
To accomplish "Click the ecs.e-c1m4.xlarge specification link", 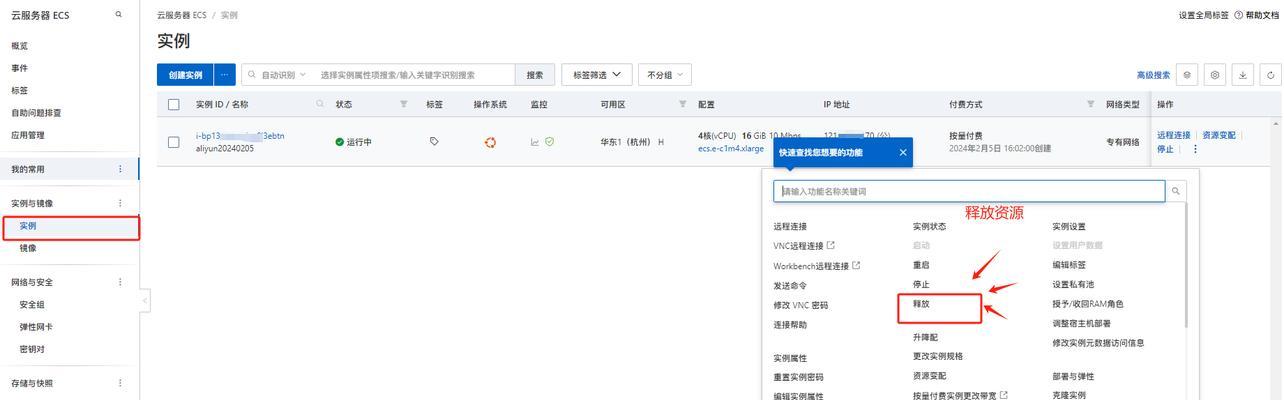I will tap(731, 148).
